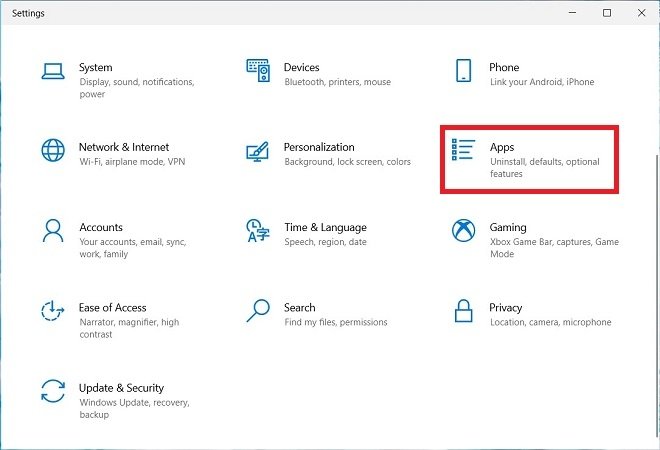Select the Privacy padlock icon
This screenshot has width=660, height=450.
point(463,311)
